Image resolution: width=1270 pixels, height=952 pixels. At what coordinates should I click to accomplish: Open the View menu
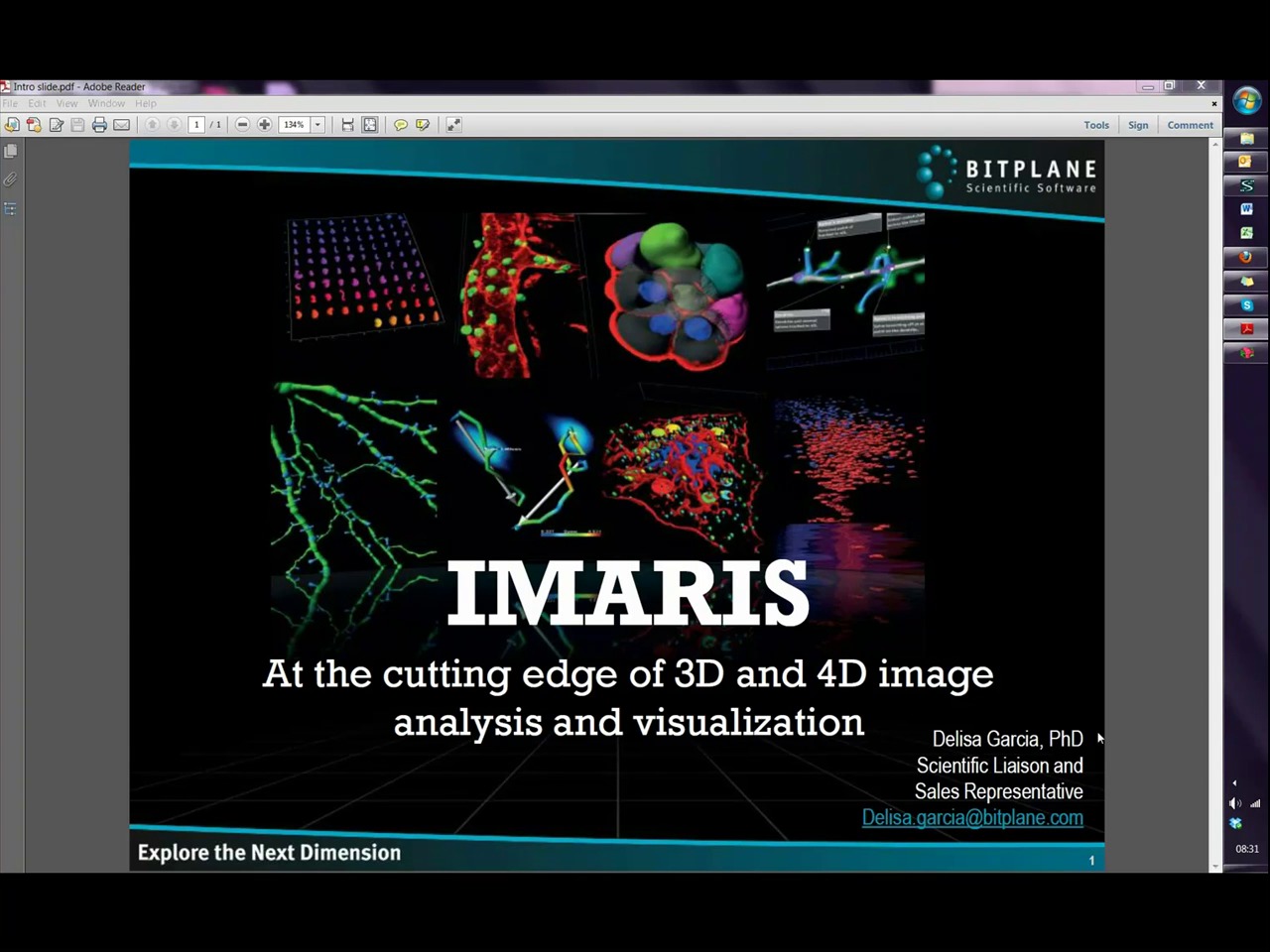tap(66, 103)
